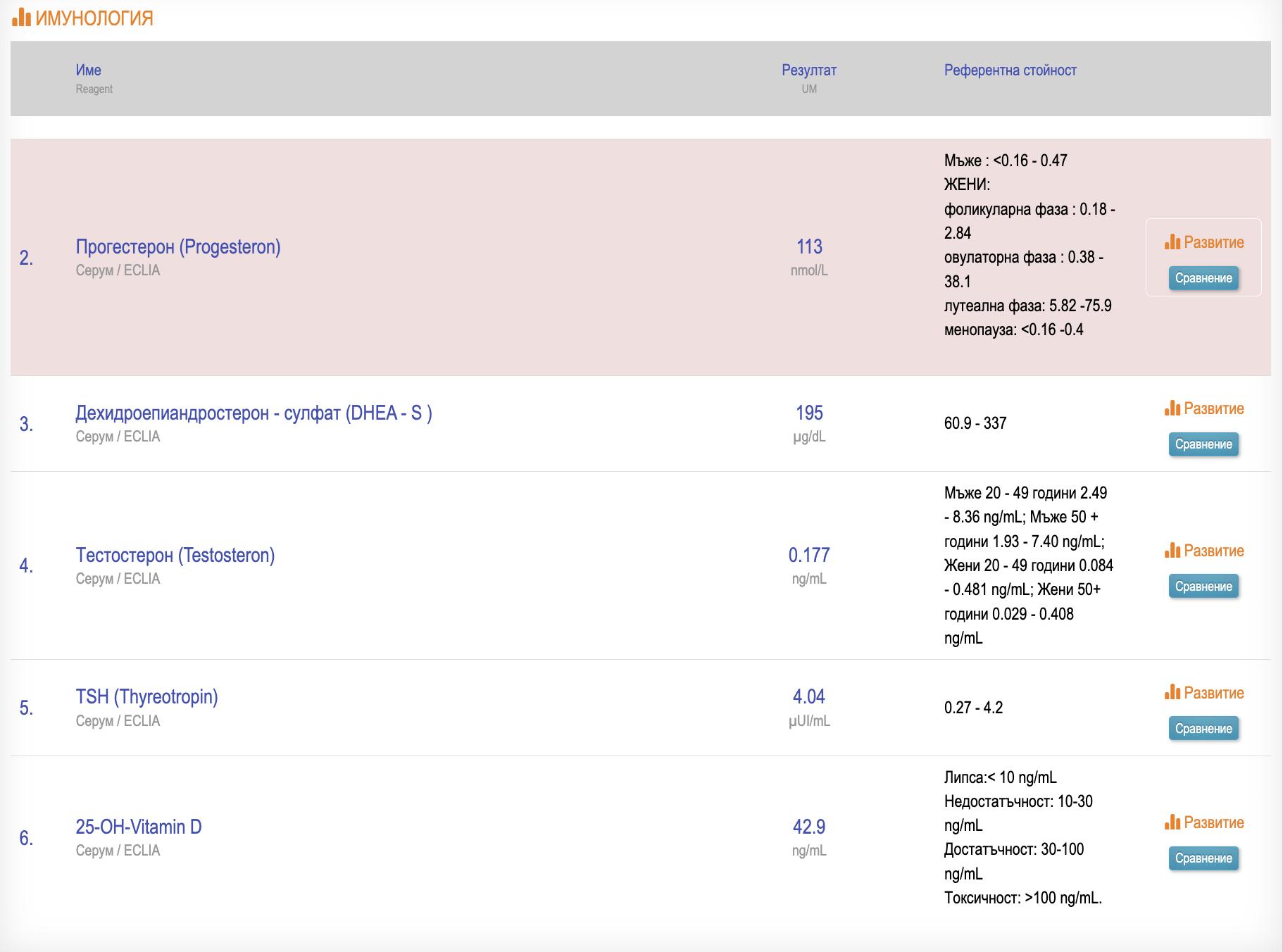Open Развитие chart for Testosteron
Viewport: 1283px width, 952px height.
pos(1204,551)
